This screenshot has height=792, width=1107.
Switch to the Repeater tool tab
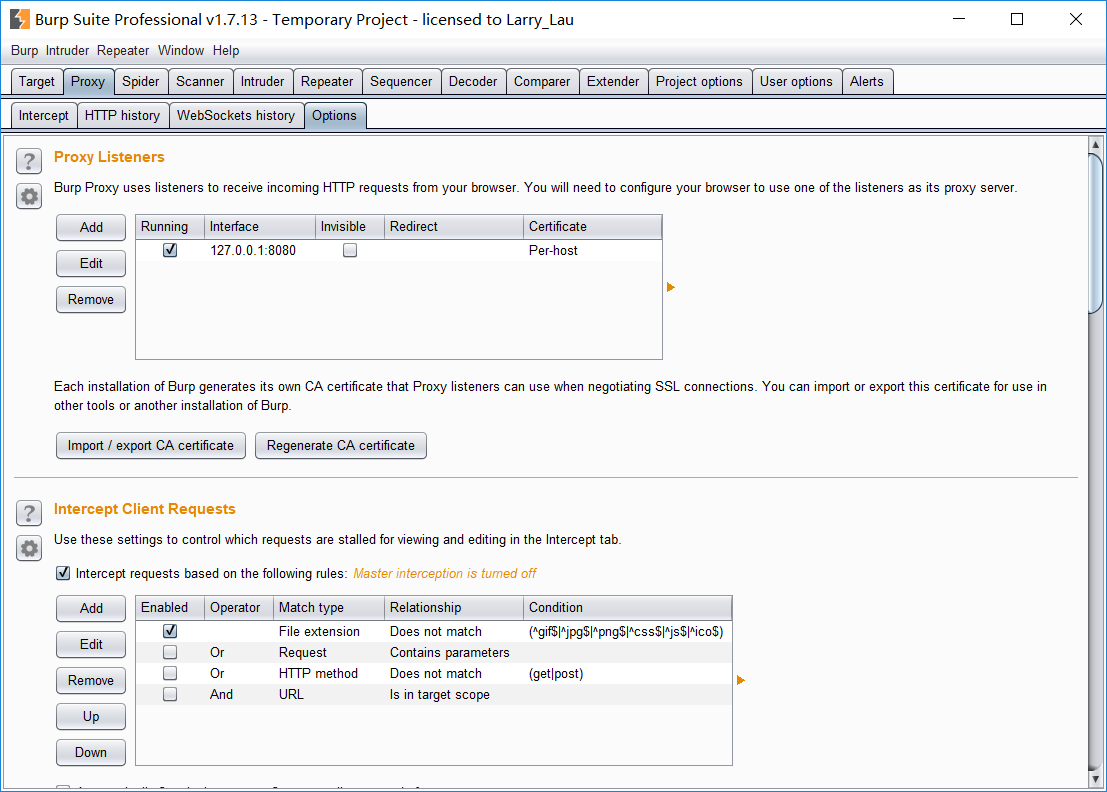pyautogui.click(x=327, y=82)
